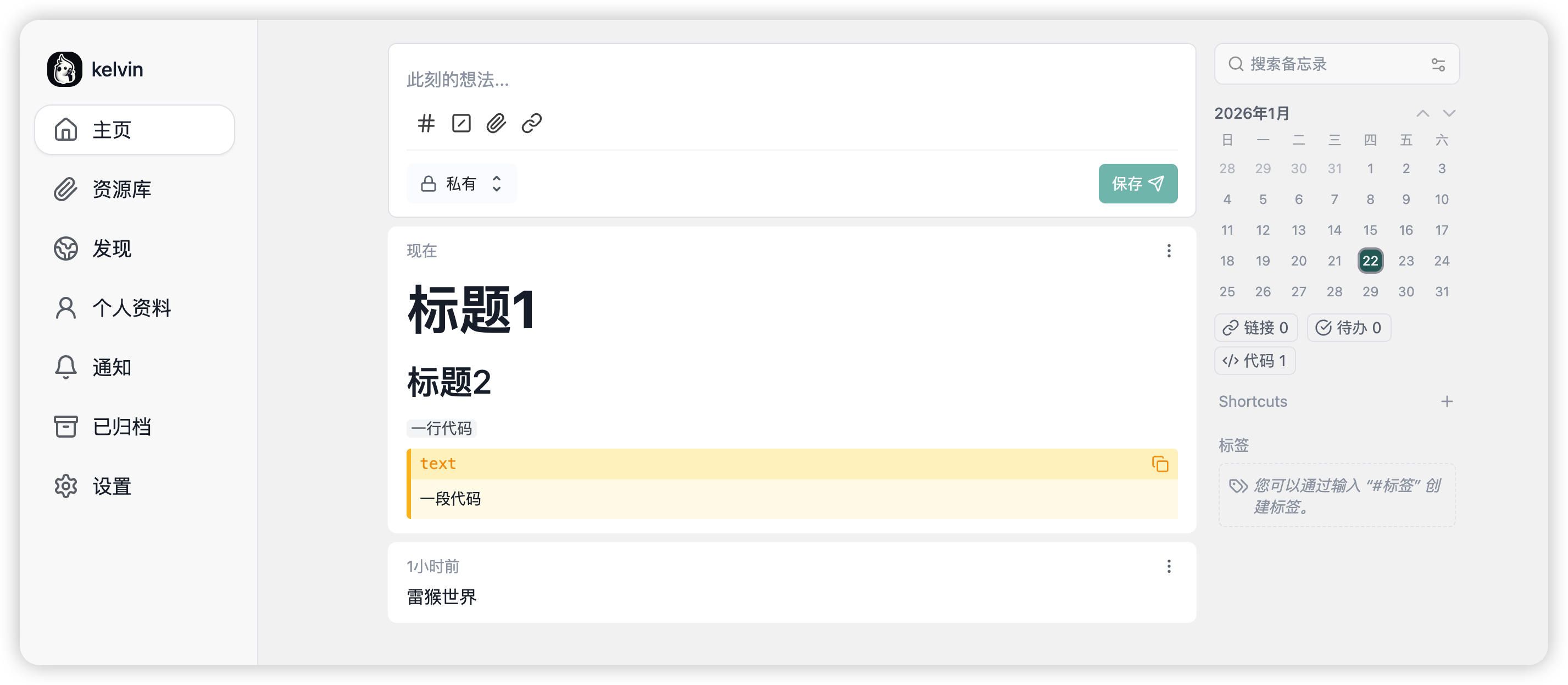This screenshot has height=685, width=1568.
Task: Click the square slash icon in the editor
Action: [461, 124]
